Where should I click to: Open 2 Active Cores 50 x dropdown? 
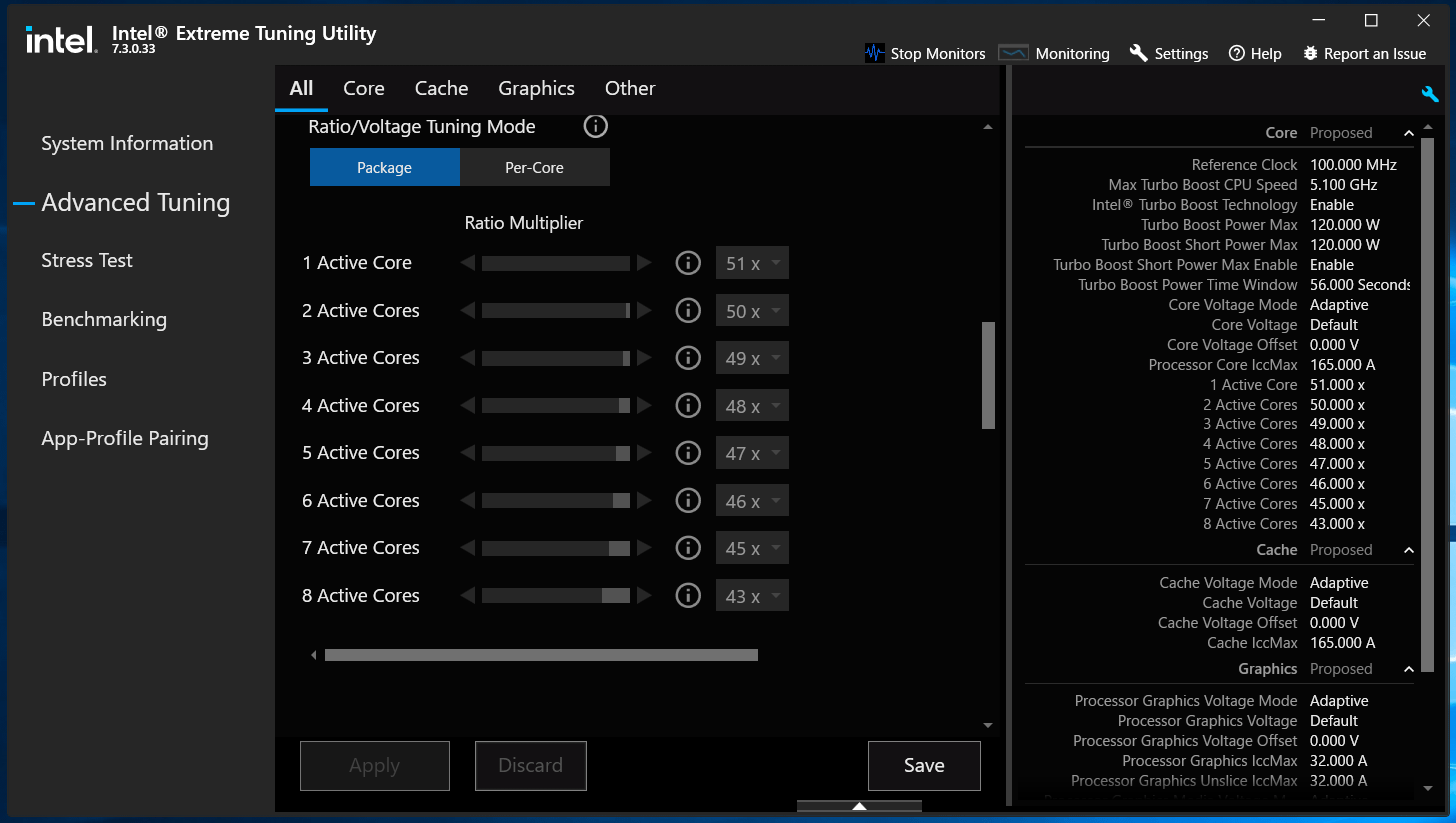752,311
